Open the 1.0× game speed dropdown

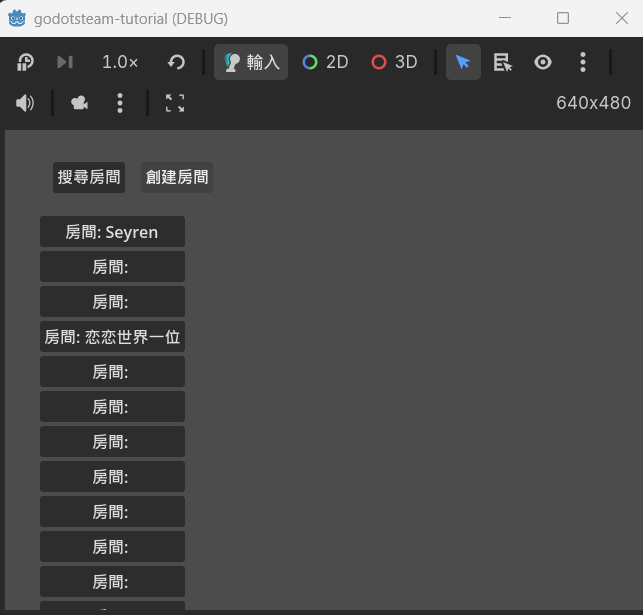120,62
